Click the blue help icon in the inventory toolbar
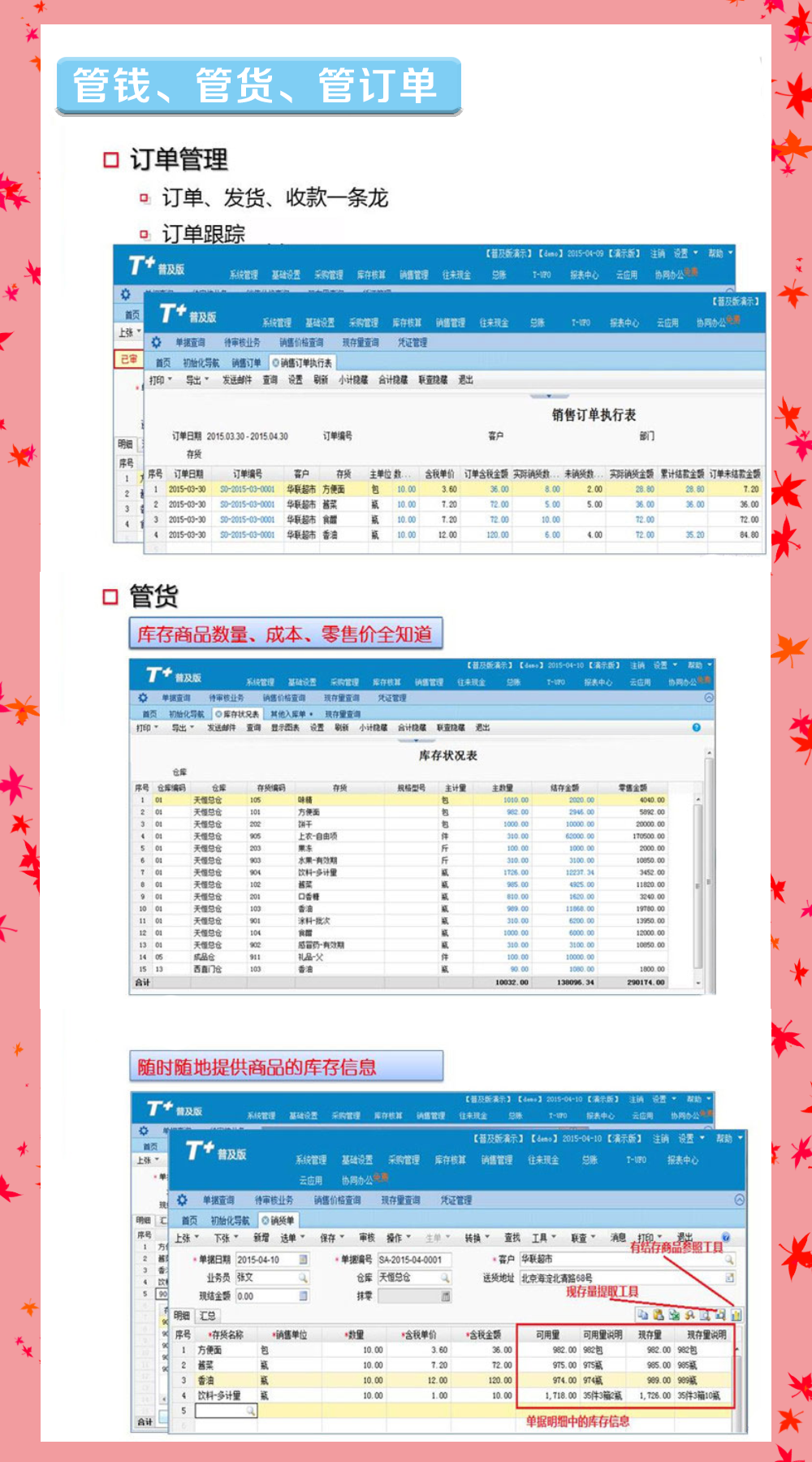This screenshot has height=1462, width=812. (696, 728)
